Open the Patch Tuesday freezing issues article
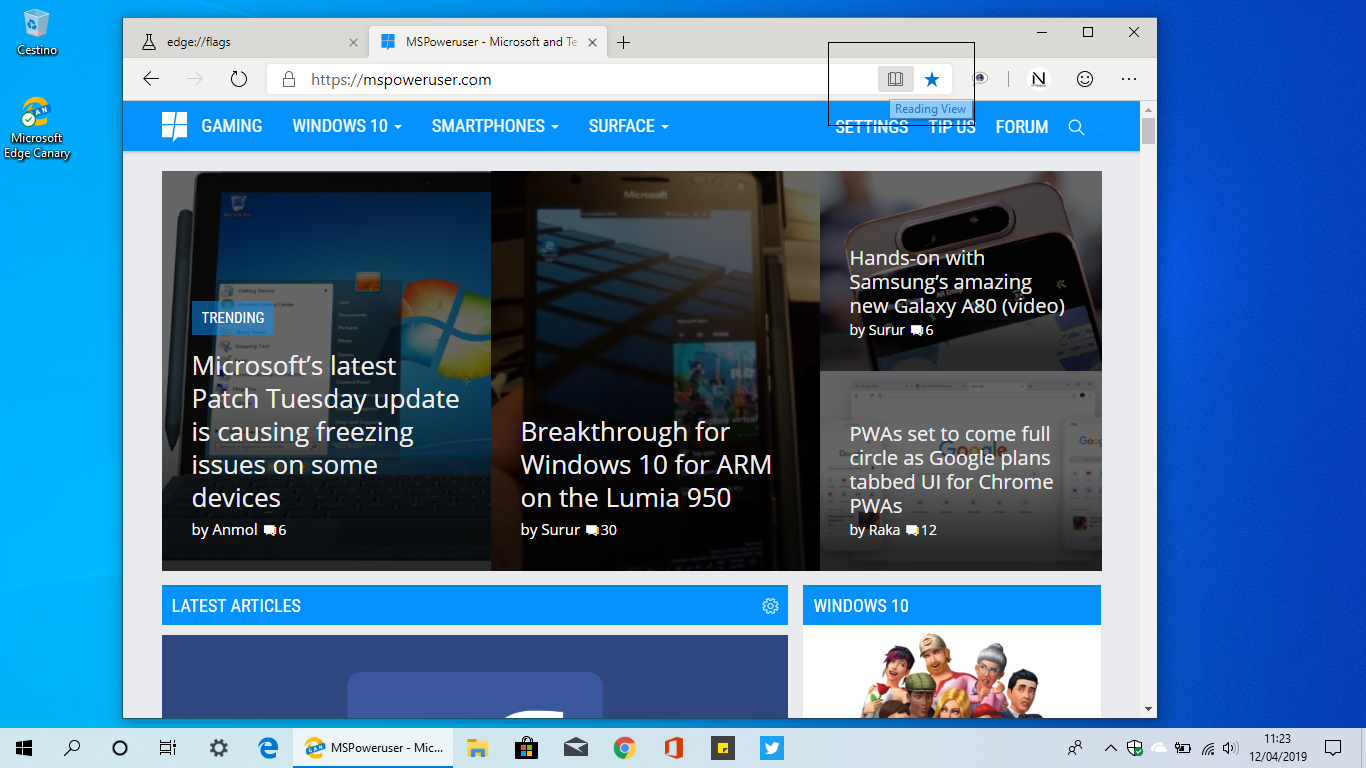Screen dimensions: 1366x768 (325, 432)
